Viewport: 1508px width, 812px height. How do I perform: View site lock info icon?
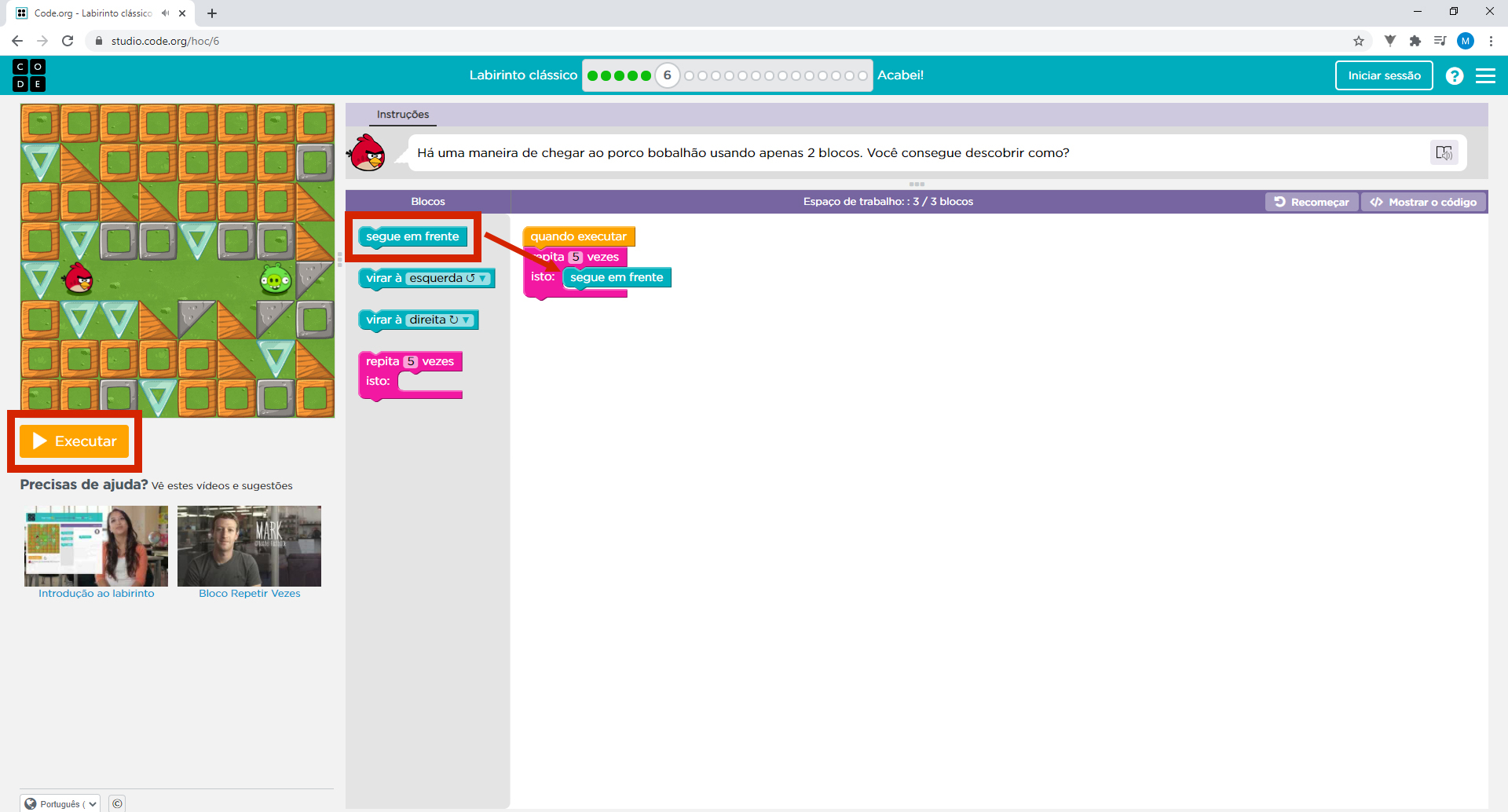pos(99,41)
